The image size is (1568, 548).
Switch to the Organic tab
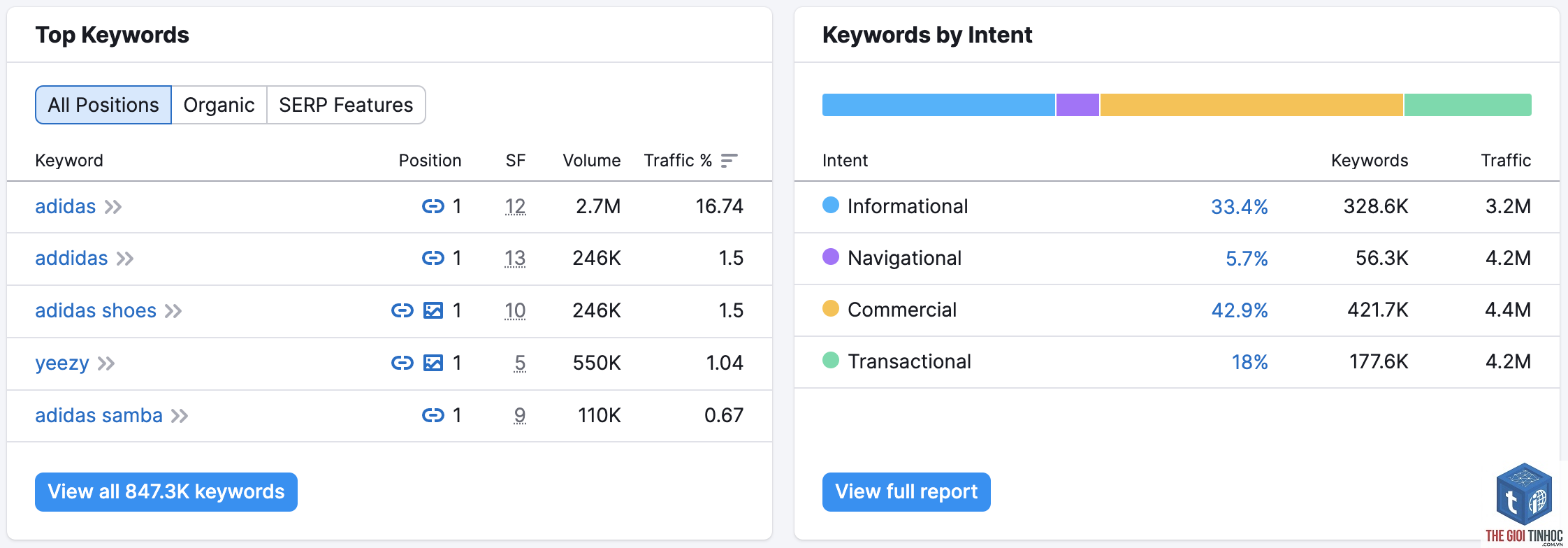point(219,105)
